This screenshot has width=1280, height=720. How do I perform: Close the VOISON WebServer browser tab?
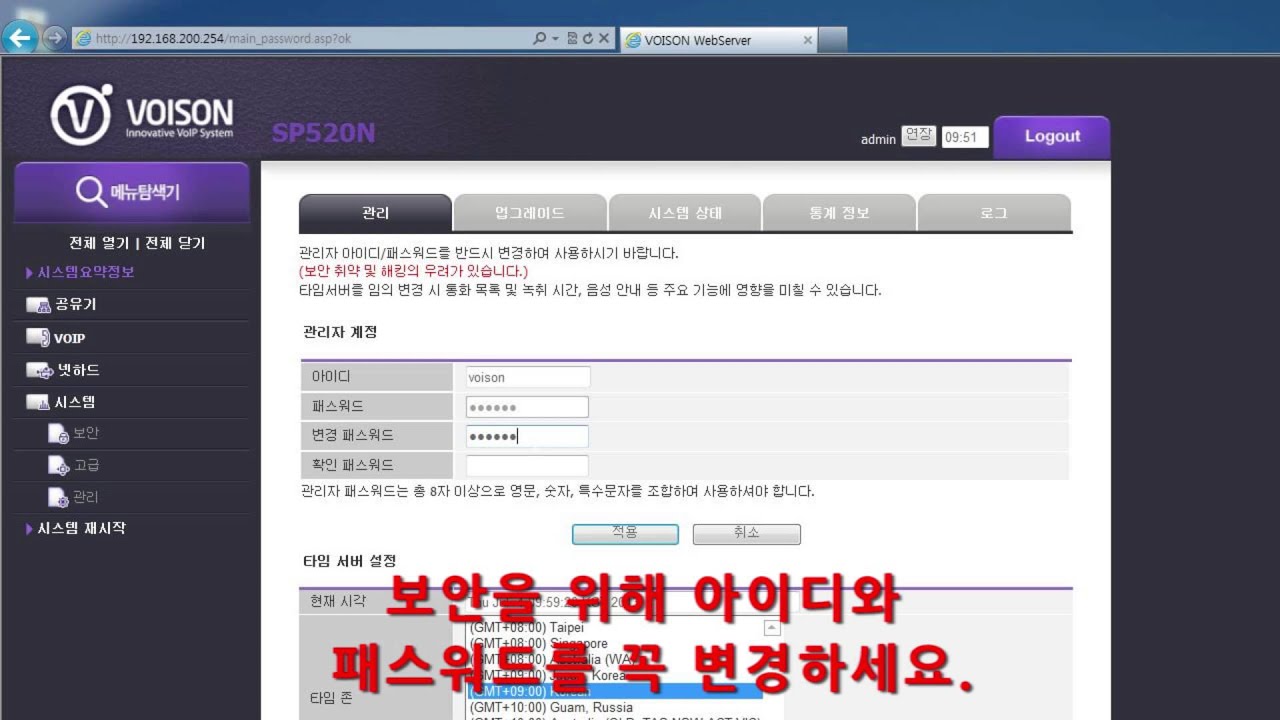tap(808, 40)
